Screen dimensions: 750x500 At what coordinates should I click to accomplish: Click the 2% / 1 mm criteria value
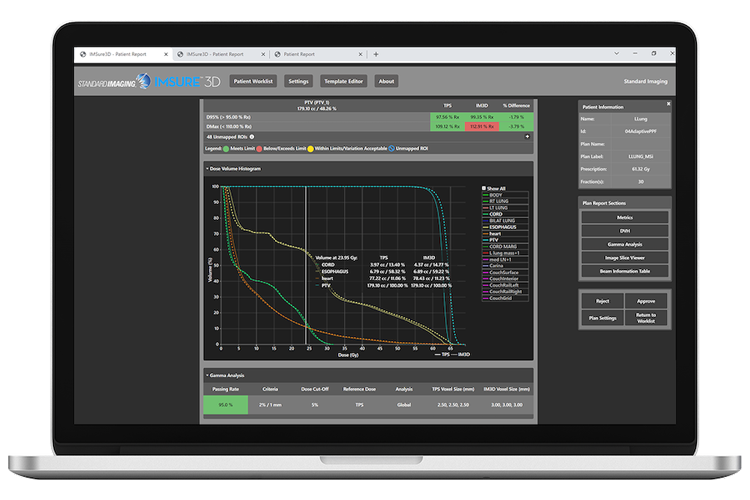[270, 405]
